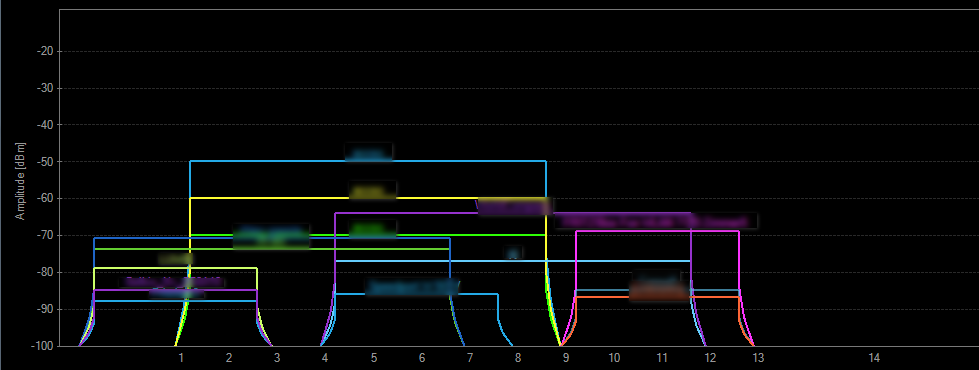Click channel 13 axis label
The image size is (979, 370).
tap(758, 358)
